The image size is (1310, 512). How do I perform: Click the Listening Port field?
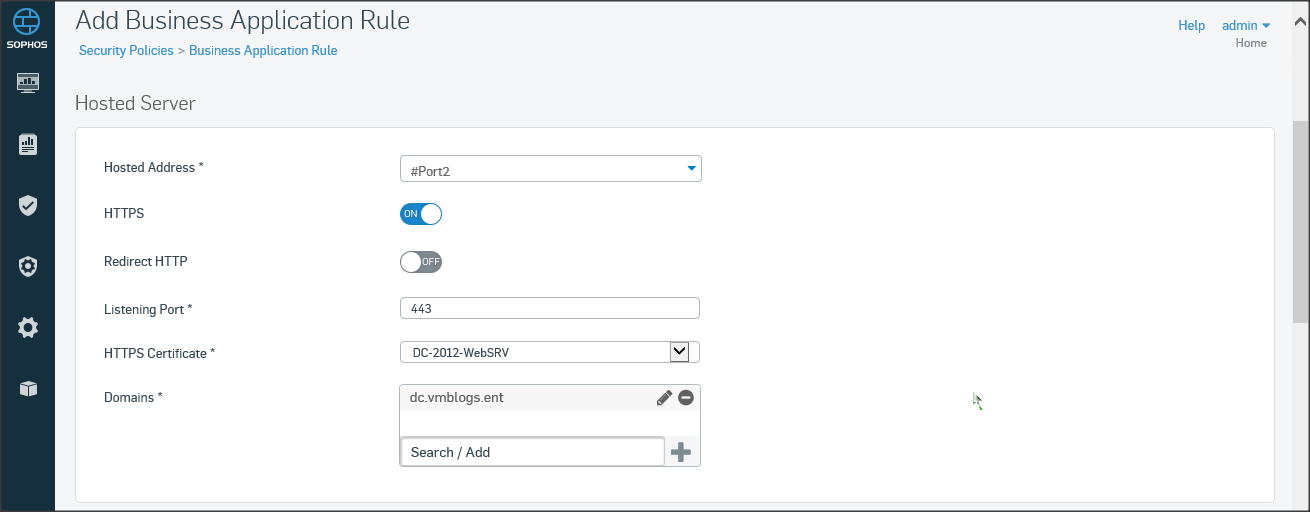549,308
